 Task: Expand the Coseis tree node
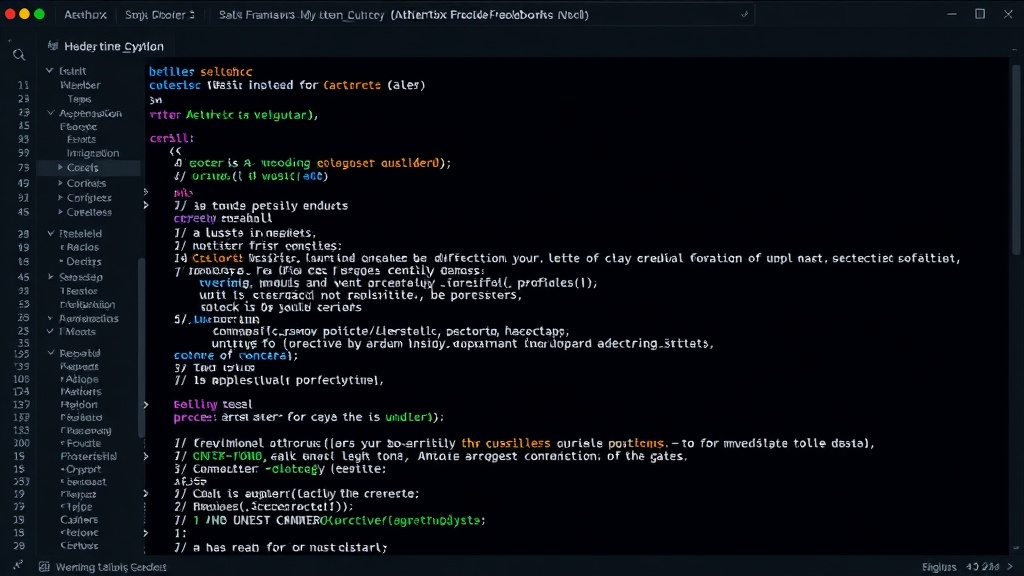[x=60, y=168]
